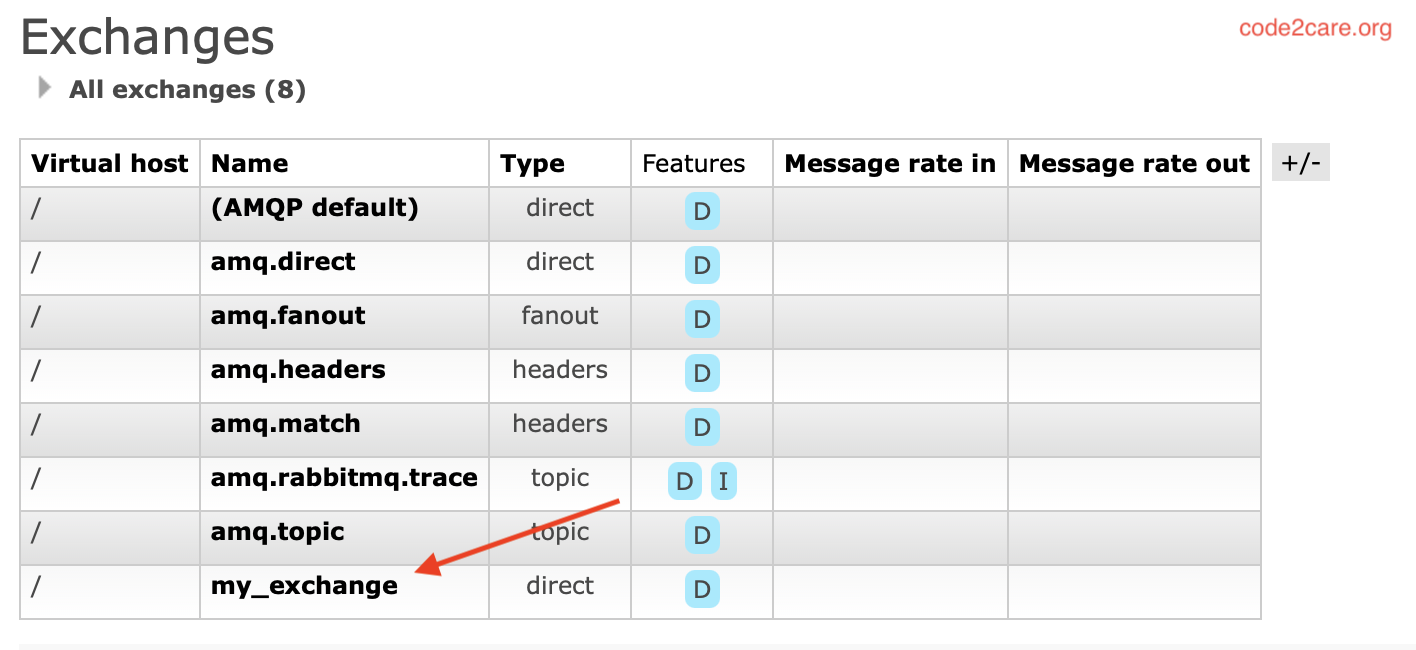Viewport: 1416px width, 650px height.
Task: Click the D badge for amq.headers exchange
Action: click(701, 373)
